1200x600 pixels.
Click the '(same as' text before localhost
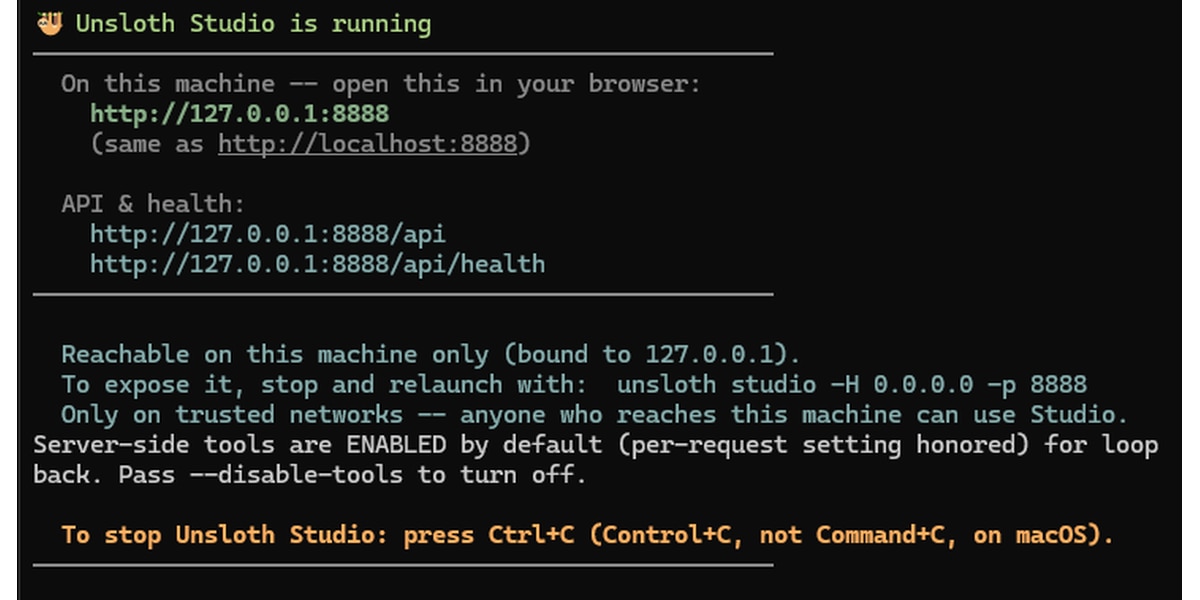[147, 144]
